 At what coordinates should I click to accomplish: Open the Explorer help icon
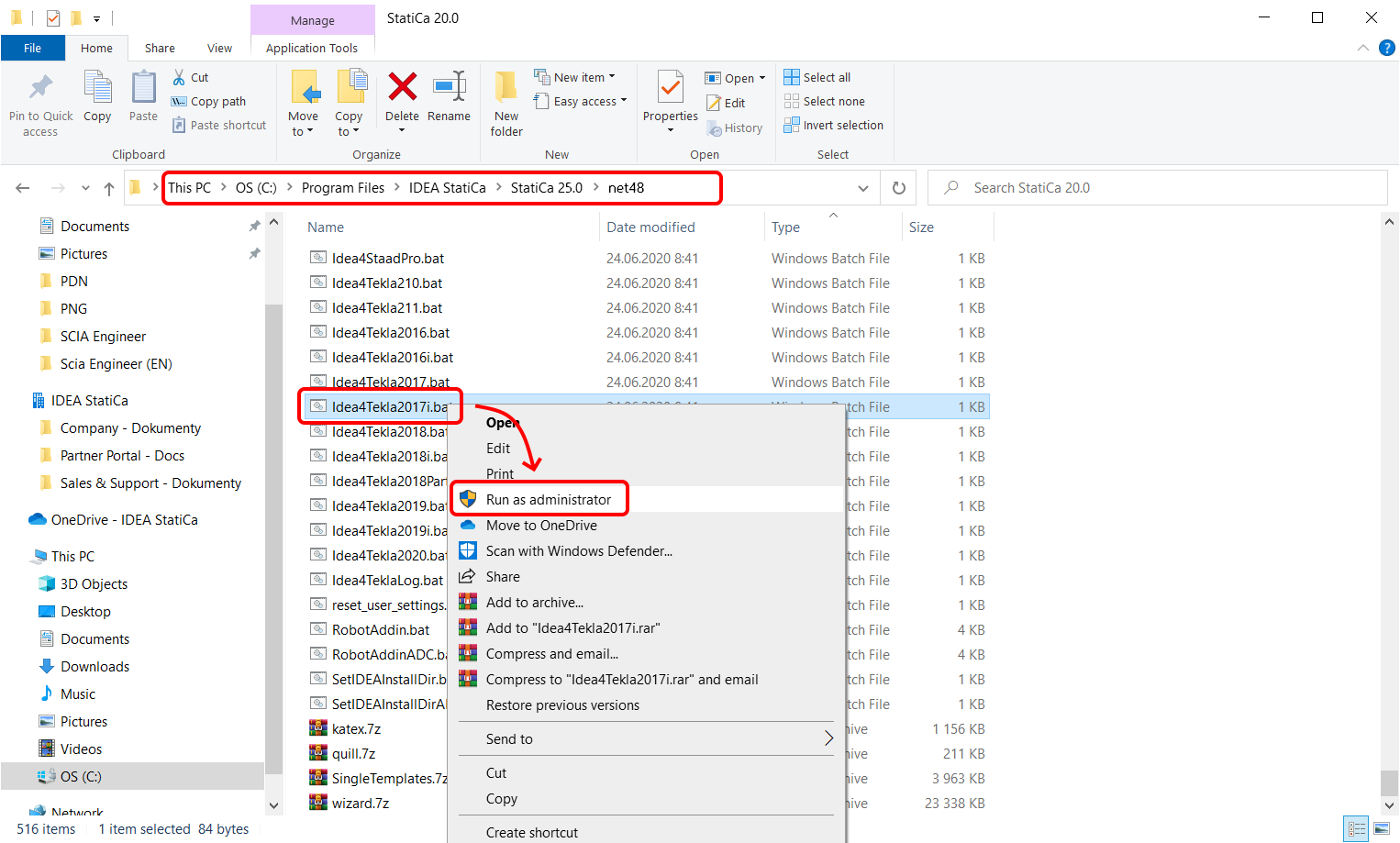tap(1386, 48)
